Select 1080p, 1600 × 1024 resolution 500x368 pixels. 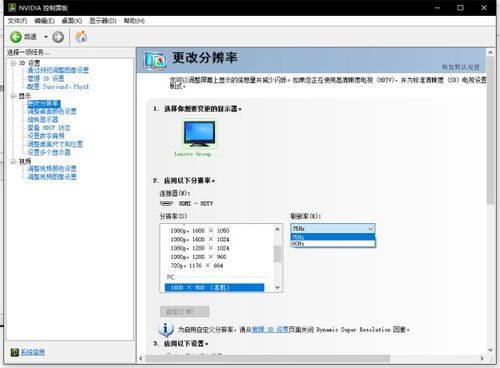[x=200, y=239]
